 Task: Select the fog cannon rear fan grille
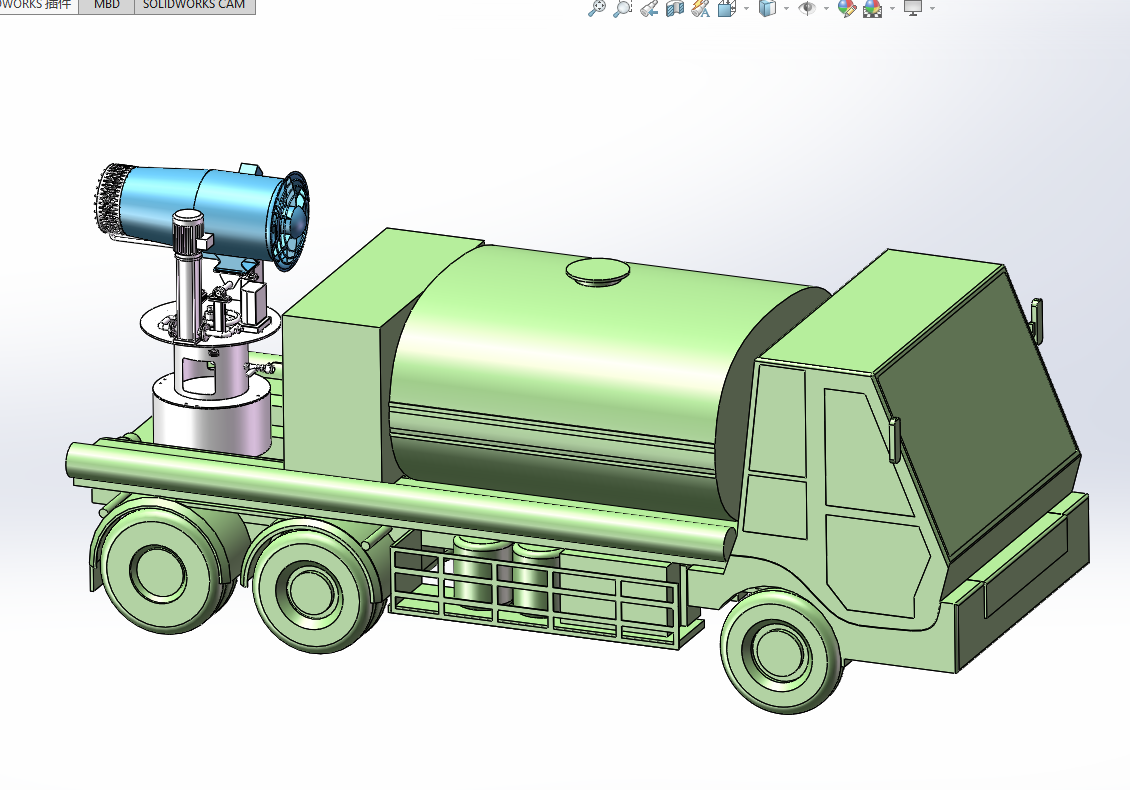pos(292,220)
